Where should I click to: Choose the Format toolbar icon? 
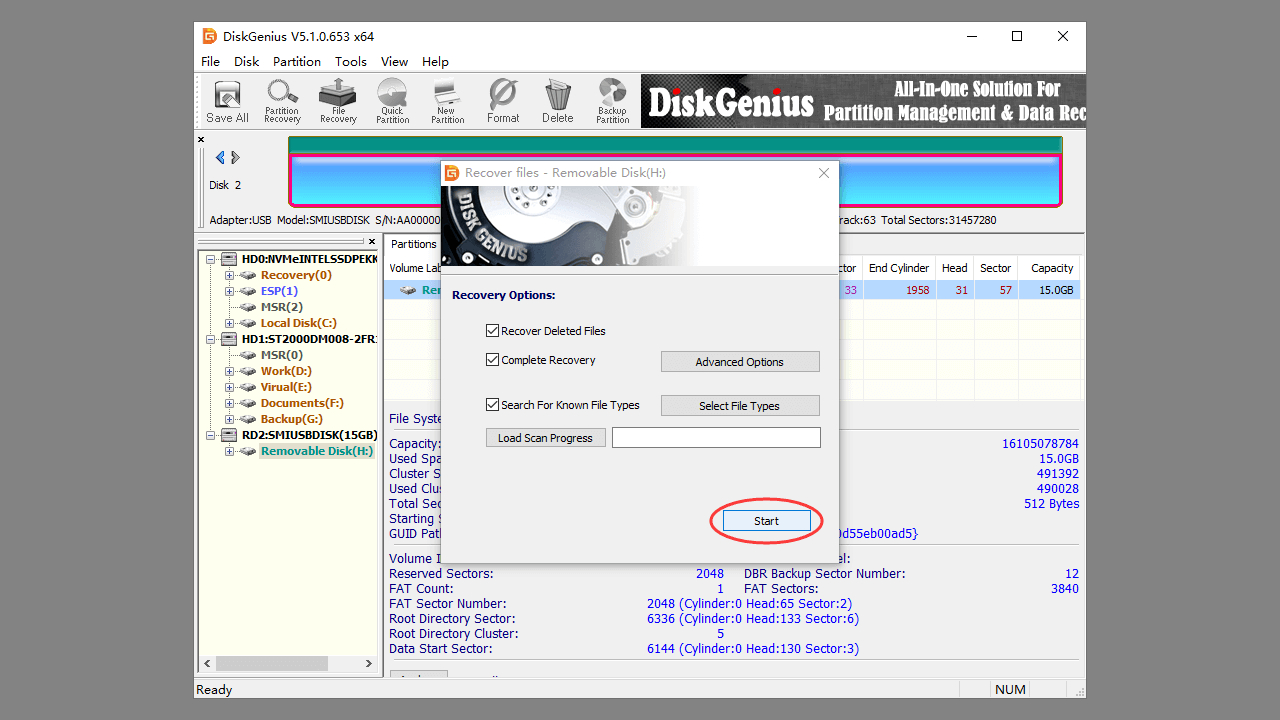tap(503, 102)
